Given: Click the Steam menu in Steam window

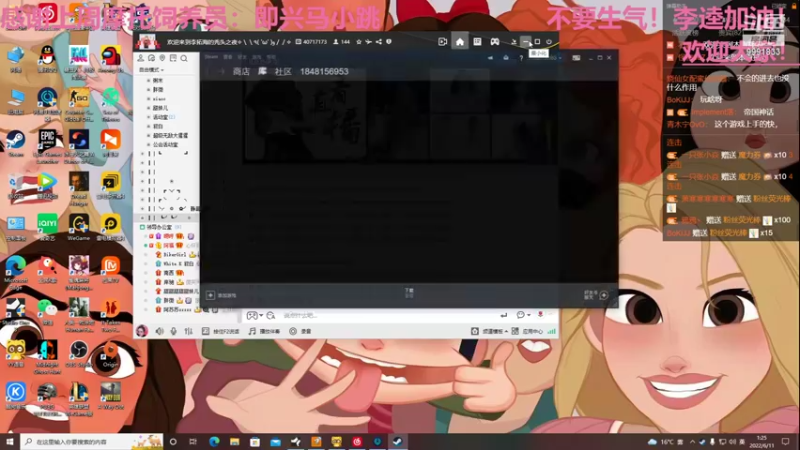Looking at the screenshot, I should pyautogui.click(x=211, y=57).
